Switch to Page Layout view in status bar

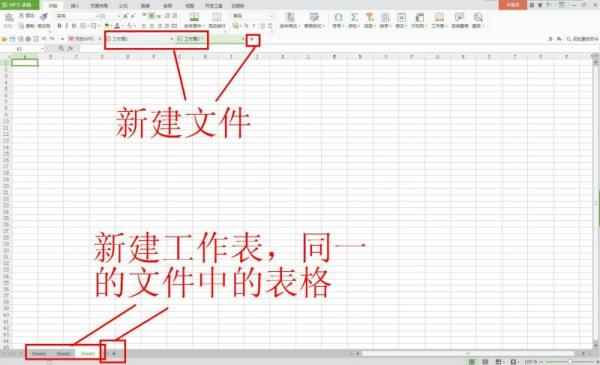485,362
